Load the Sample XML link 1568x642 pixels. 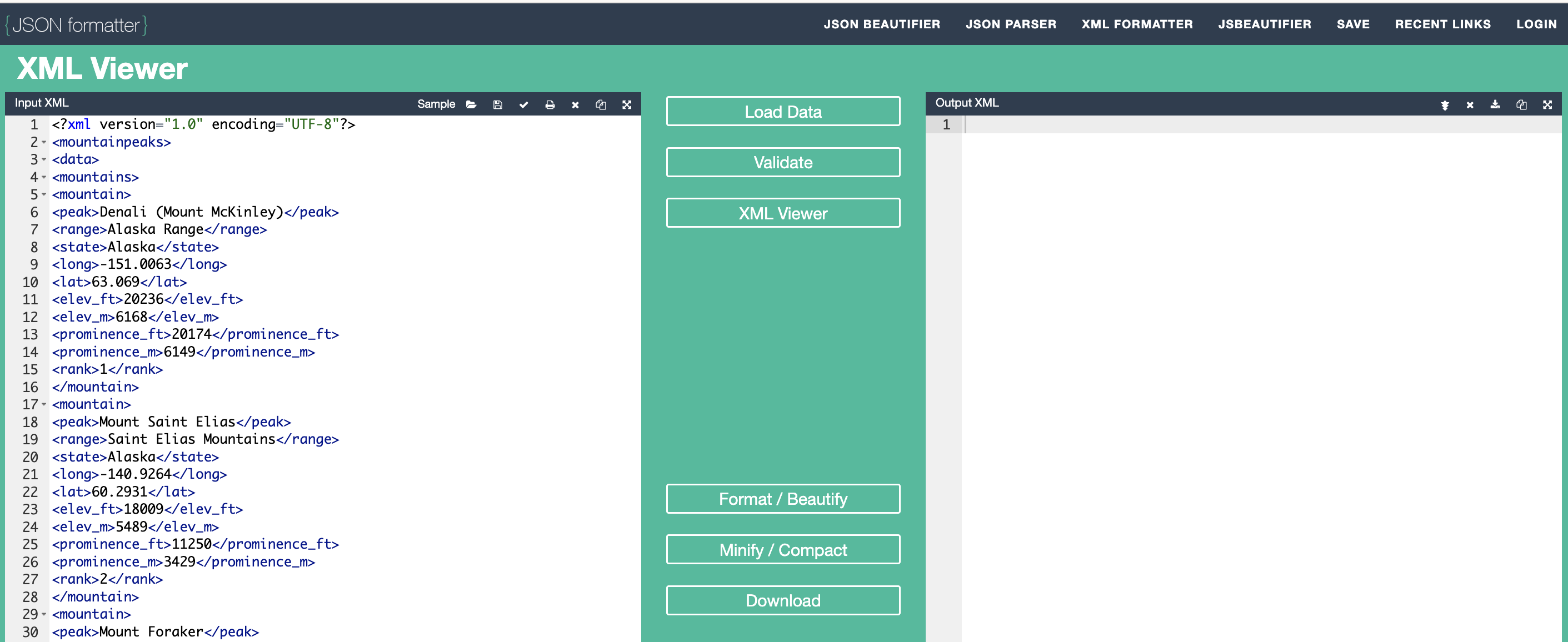click(436, 104)
